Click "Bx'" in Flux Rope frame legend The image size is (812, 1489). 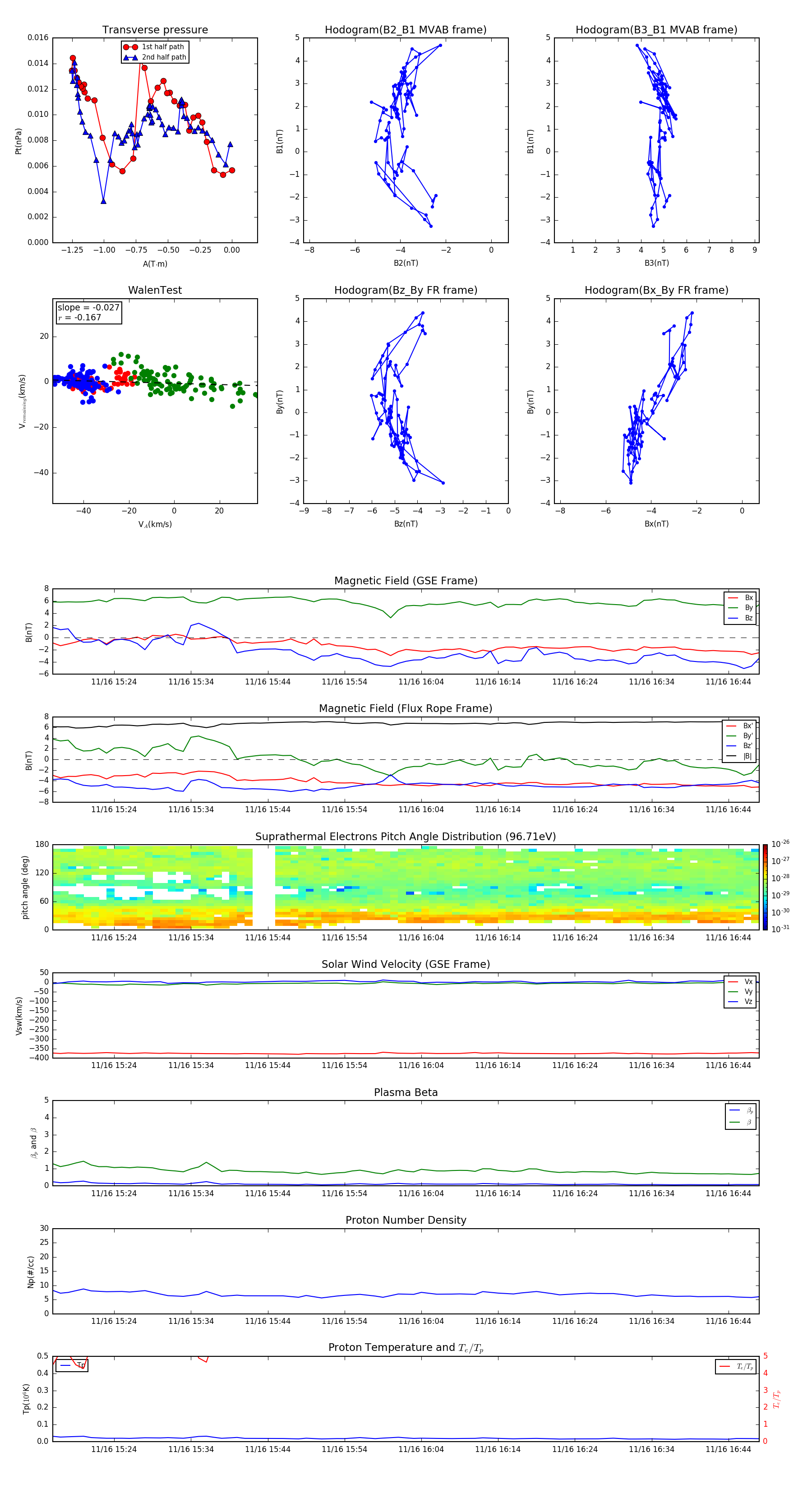click(x=740, y=726)
